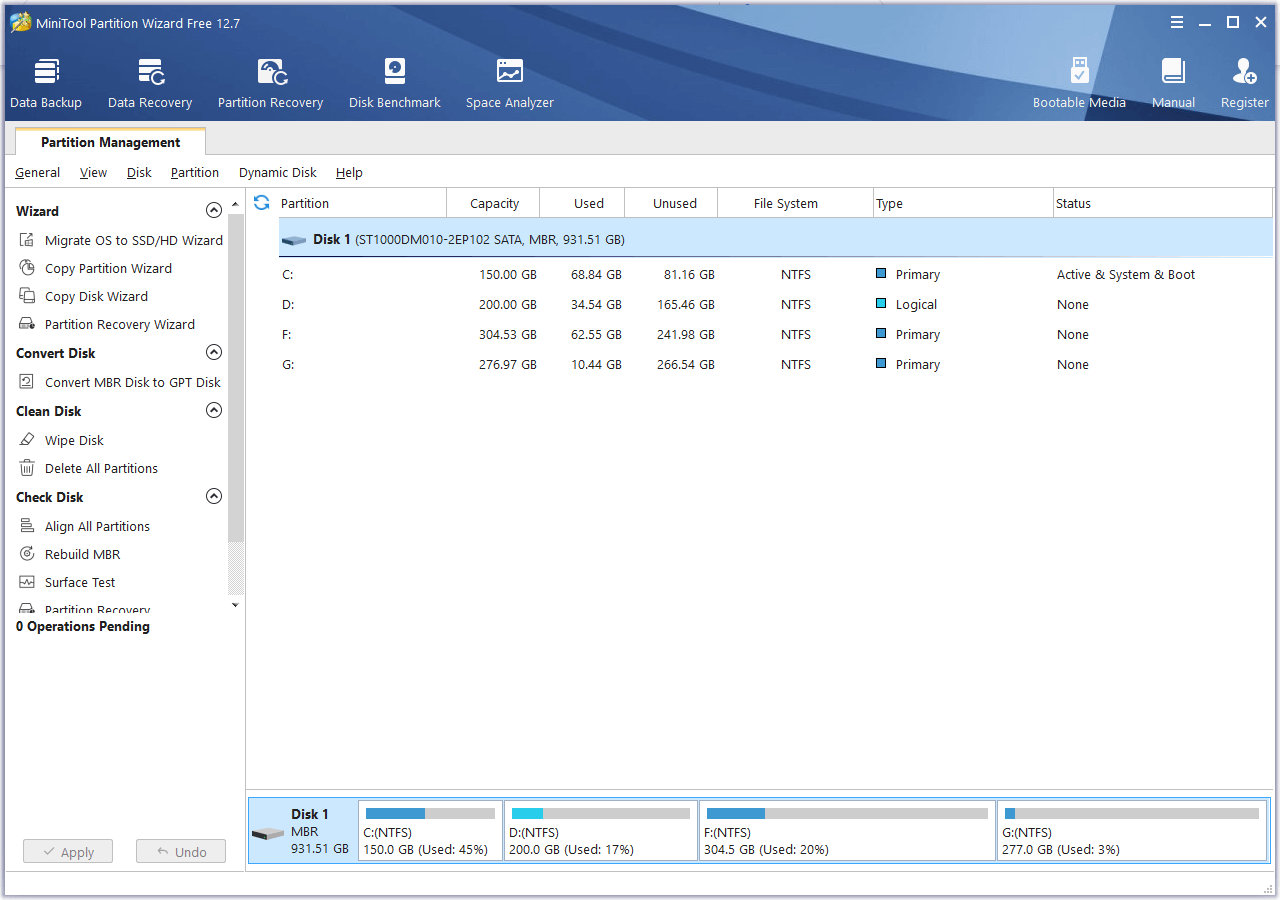Select the D: partition row

click(x=775, y=304)
